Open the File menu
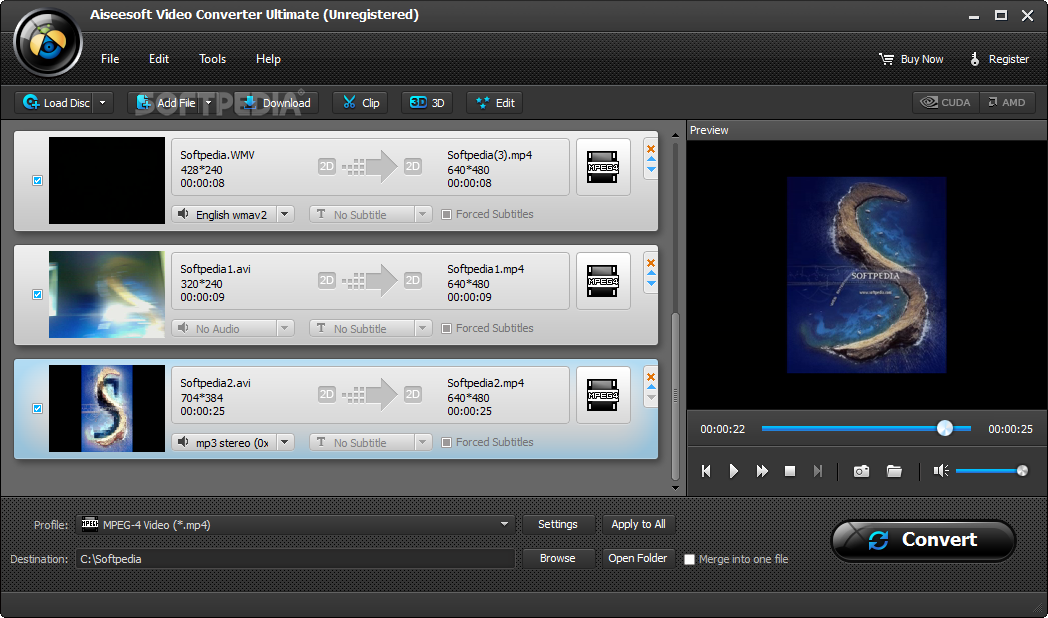The width and height of the screenshot is (1048, 618). pyautogui.click(x=110, y=59)
